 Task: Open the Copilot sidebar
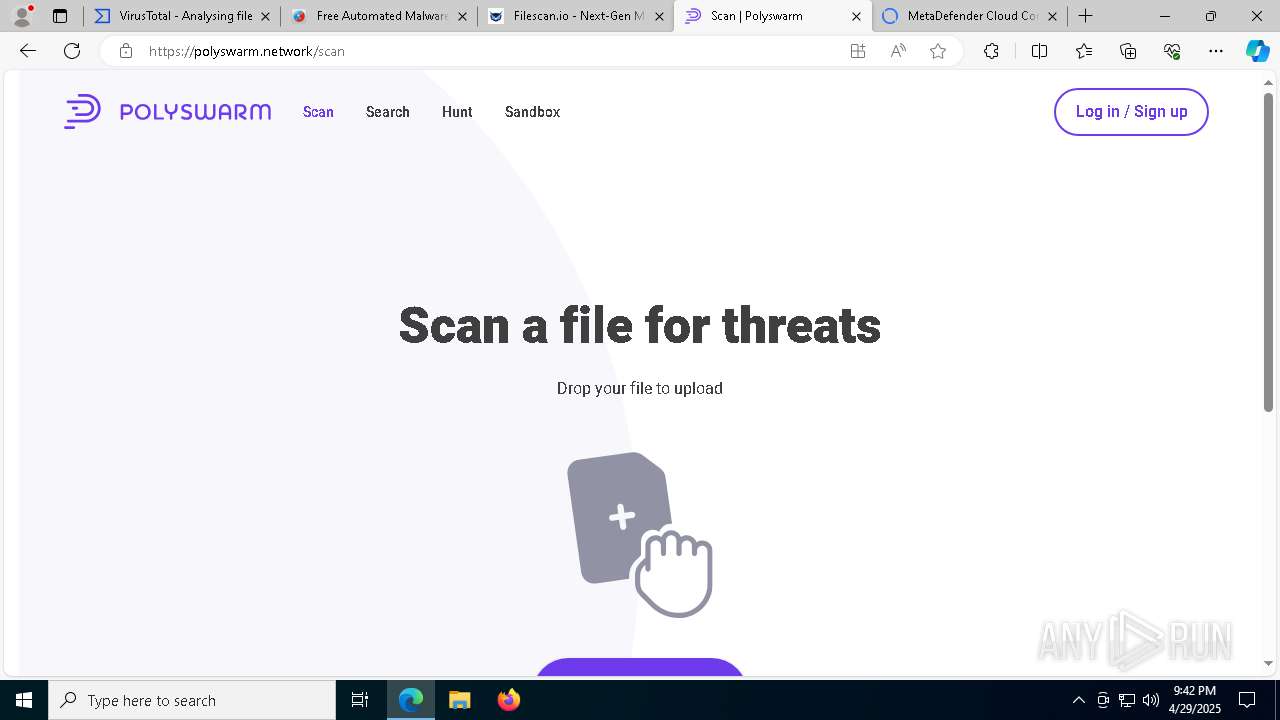(1258, 51)
